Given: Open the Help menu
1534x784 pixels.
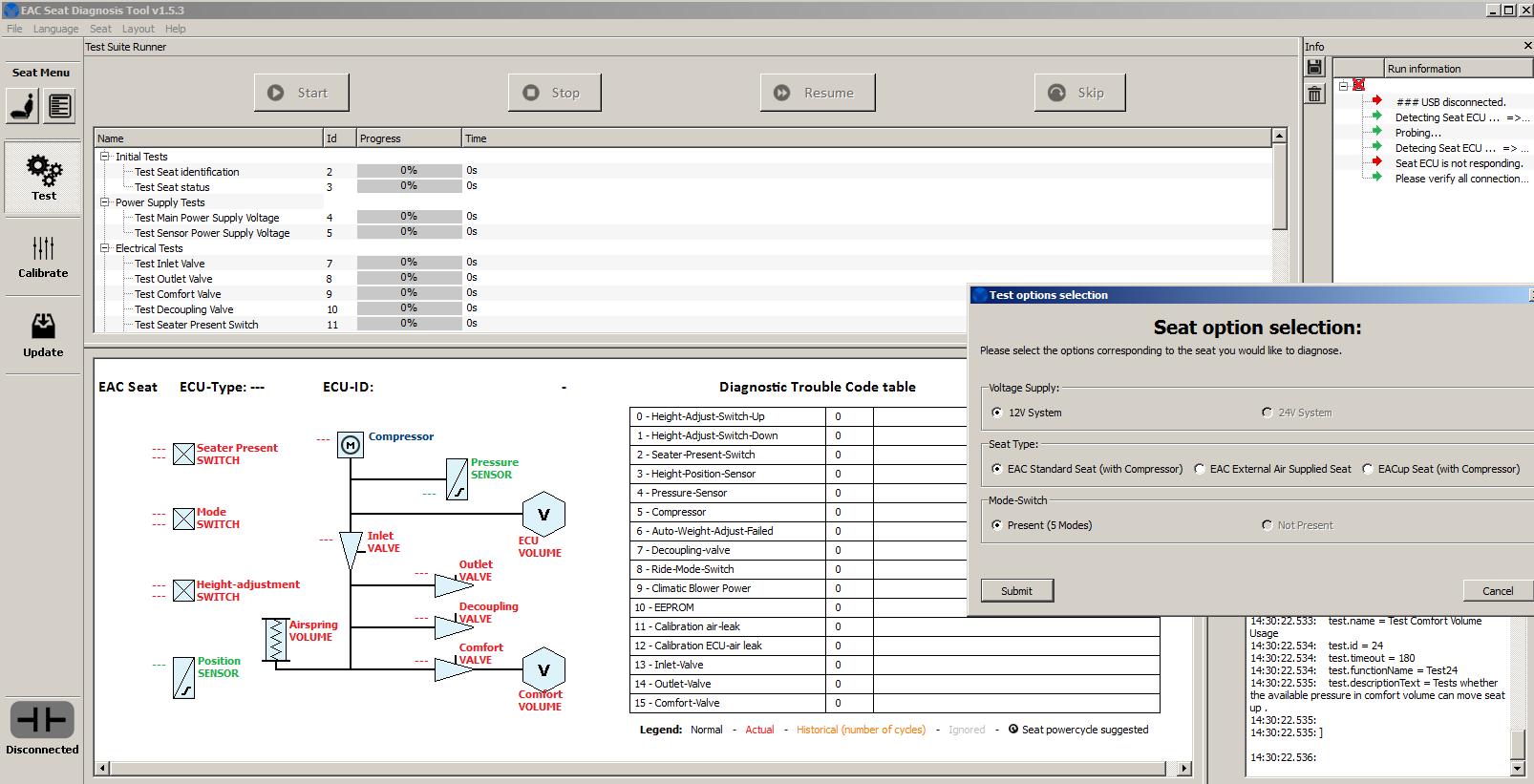Looking at the screenshot, I should pos(175,29).
